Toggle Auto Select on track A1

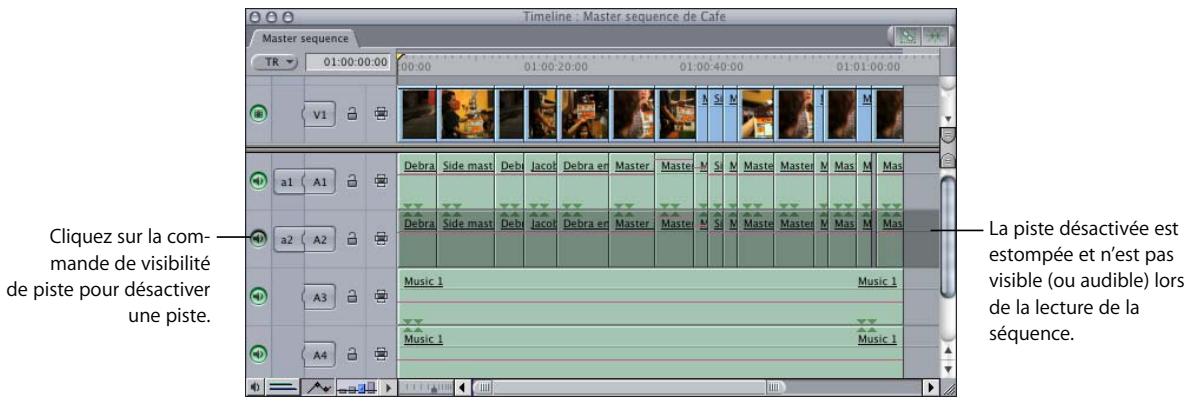381,182
